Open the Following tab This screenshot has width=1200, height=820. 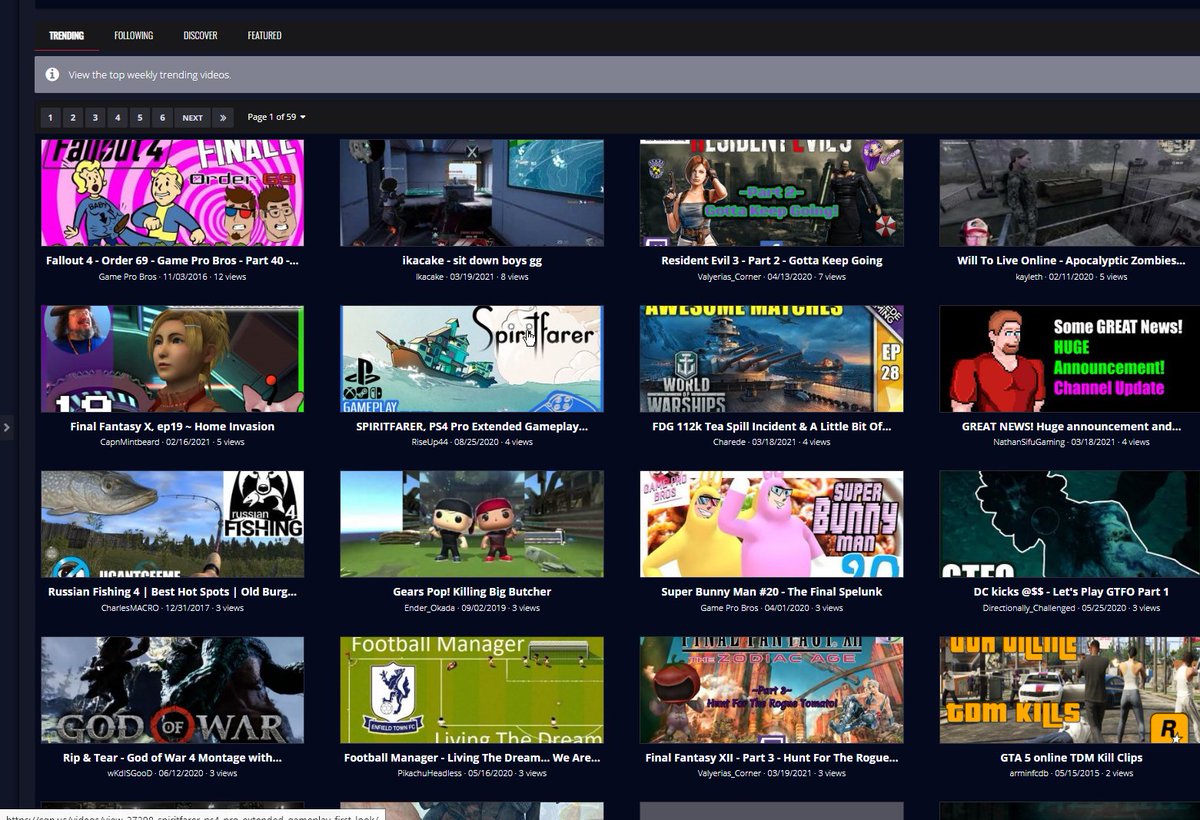tap(134, 35)
